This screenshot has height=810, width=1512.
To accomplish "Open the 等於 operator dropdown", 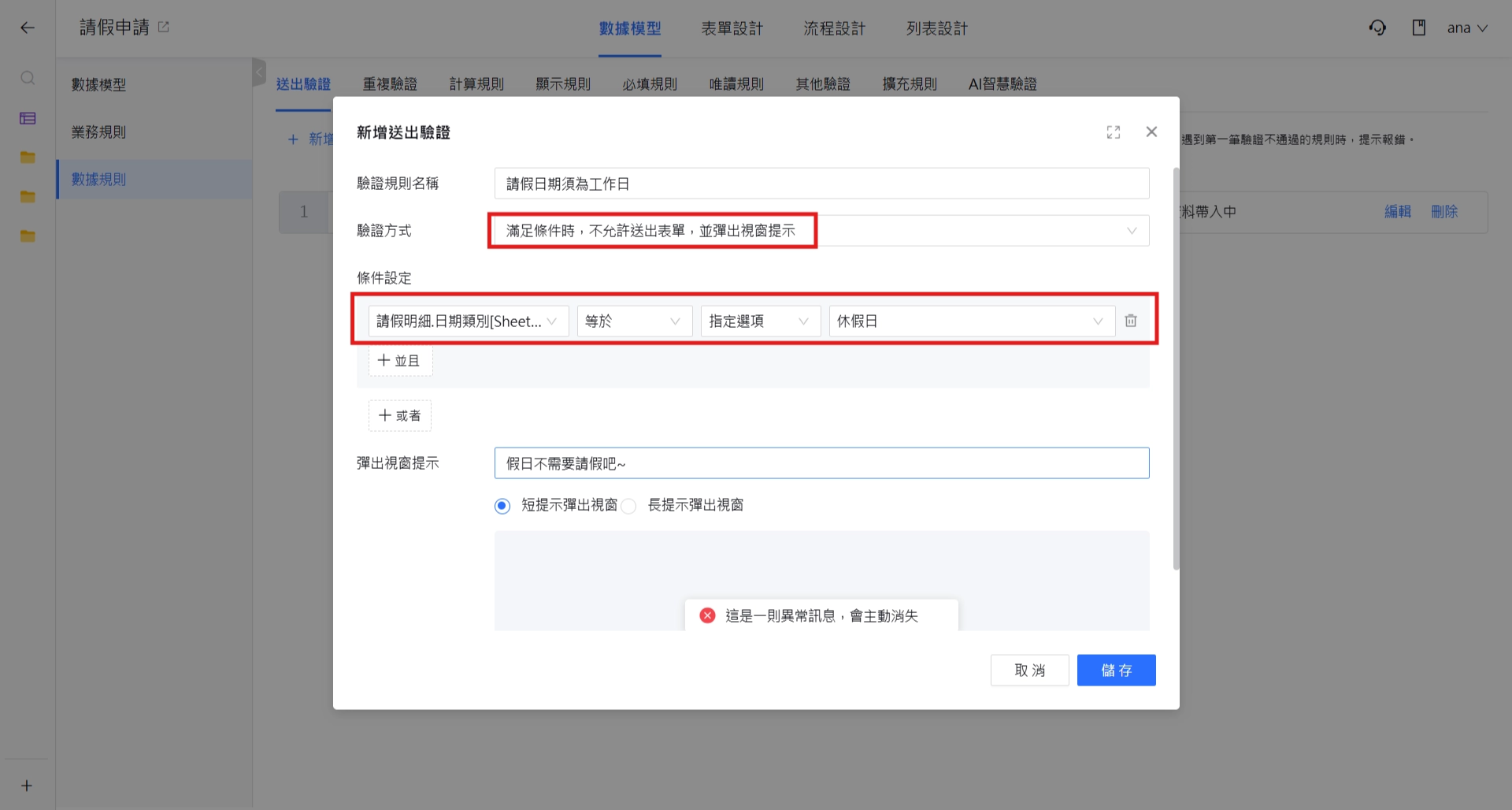I will 635,321.
